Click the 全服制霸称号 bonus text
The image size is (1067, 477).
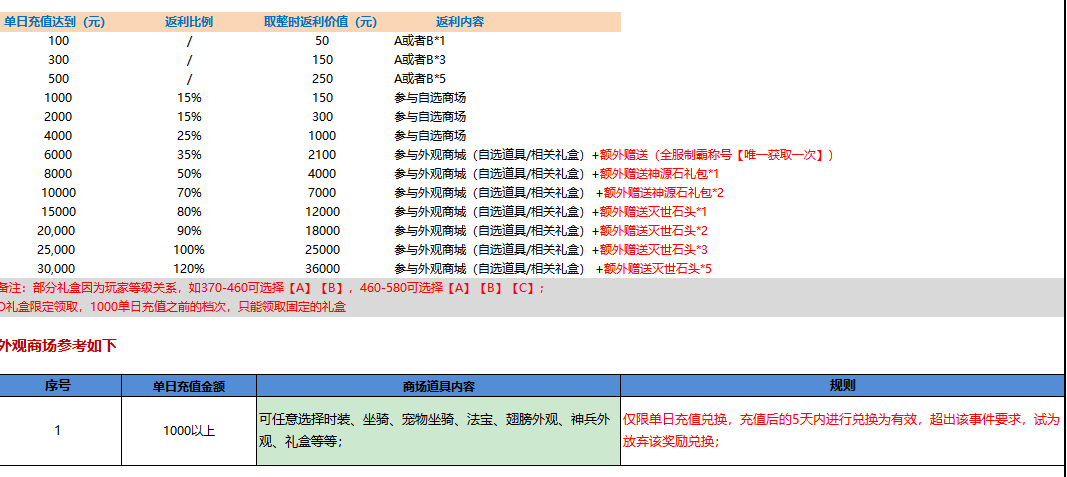click(x=712, y=154)
